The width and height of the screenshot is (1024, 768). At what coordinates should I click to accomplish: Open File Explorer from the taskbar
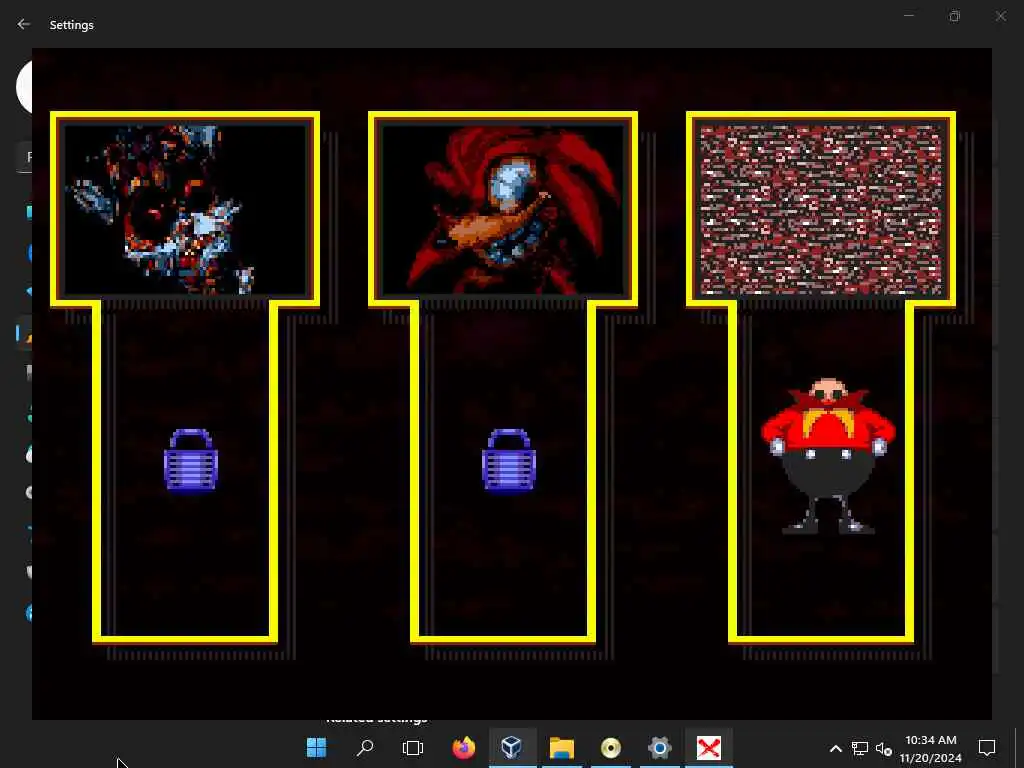coord(562,748)
